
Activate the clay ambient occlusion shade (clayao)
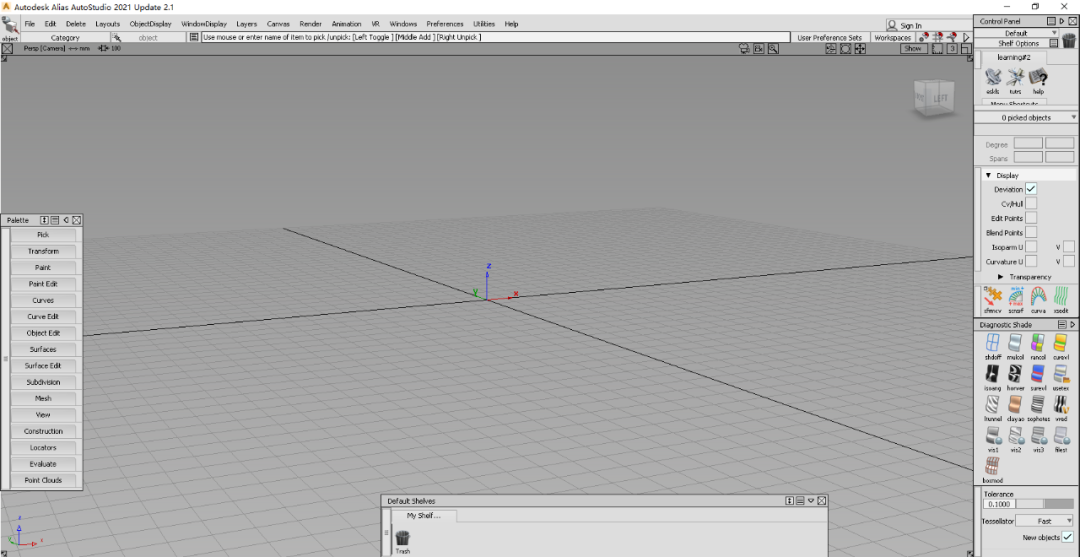[x=1015, y=406]
